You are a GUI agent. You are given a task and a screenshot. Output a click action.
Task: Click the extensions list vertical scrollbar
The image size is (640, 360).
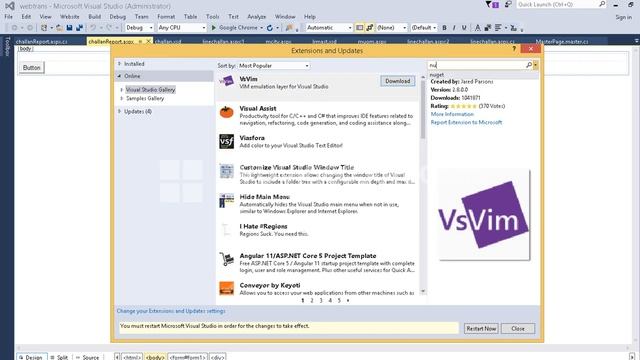(423, 184)
